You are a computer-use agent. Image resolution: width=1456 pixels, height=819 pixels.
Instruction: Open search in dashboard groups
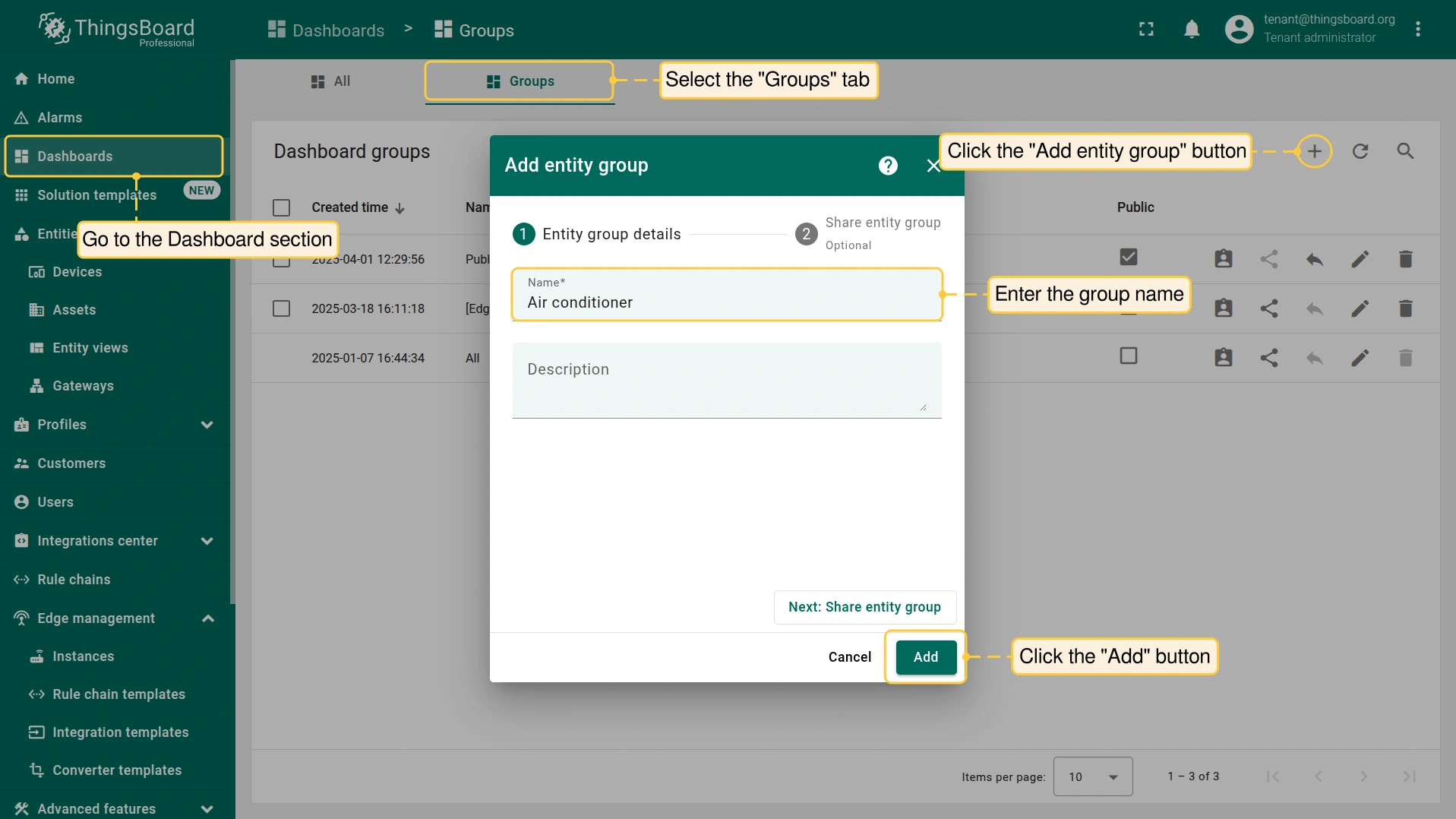tap(1405, 151)
